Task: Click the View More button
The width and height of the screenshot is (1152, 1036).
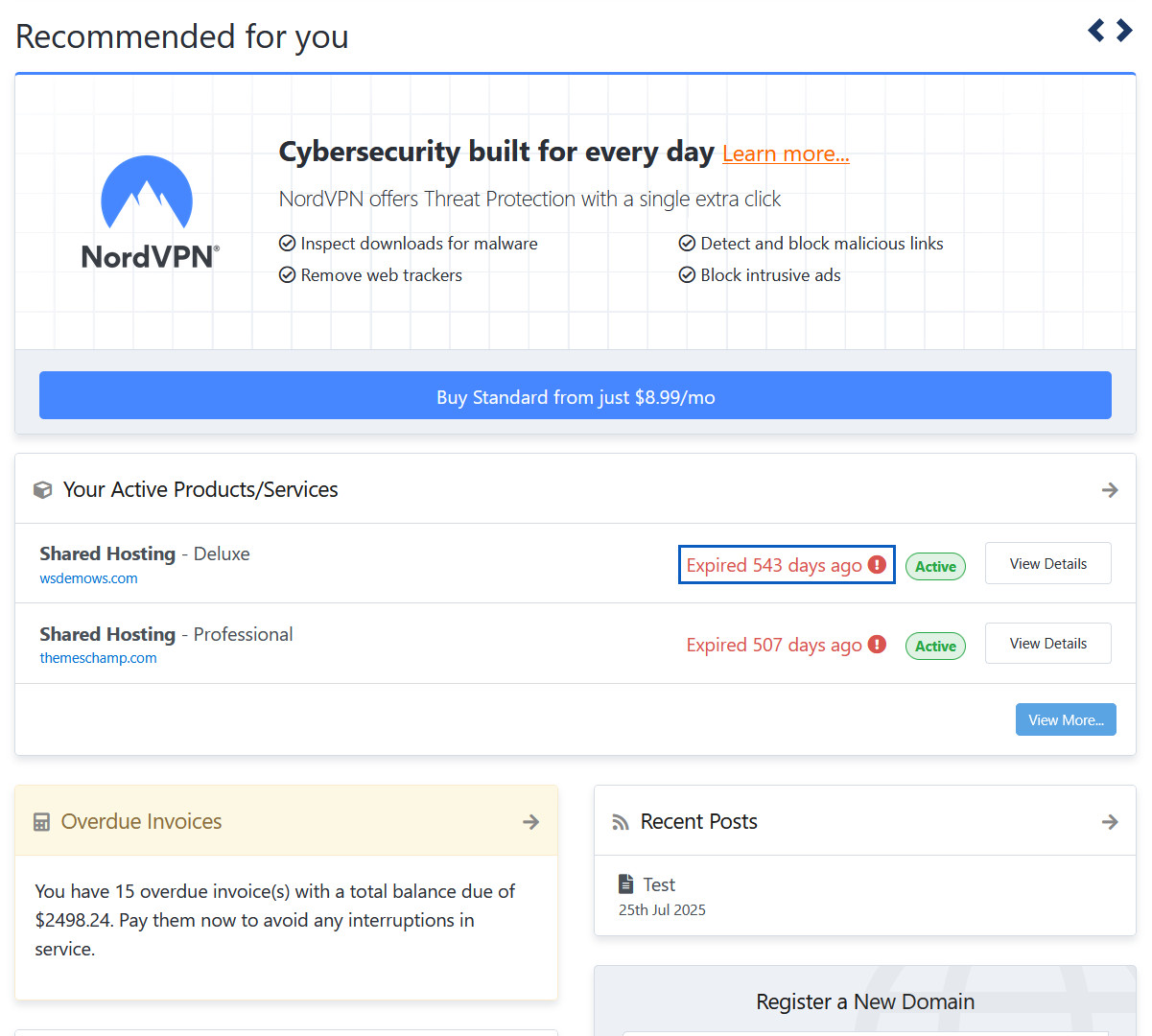Action: coord(1066,720)
